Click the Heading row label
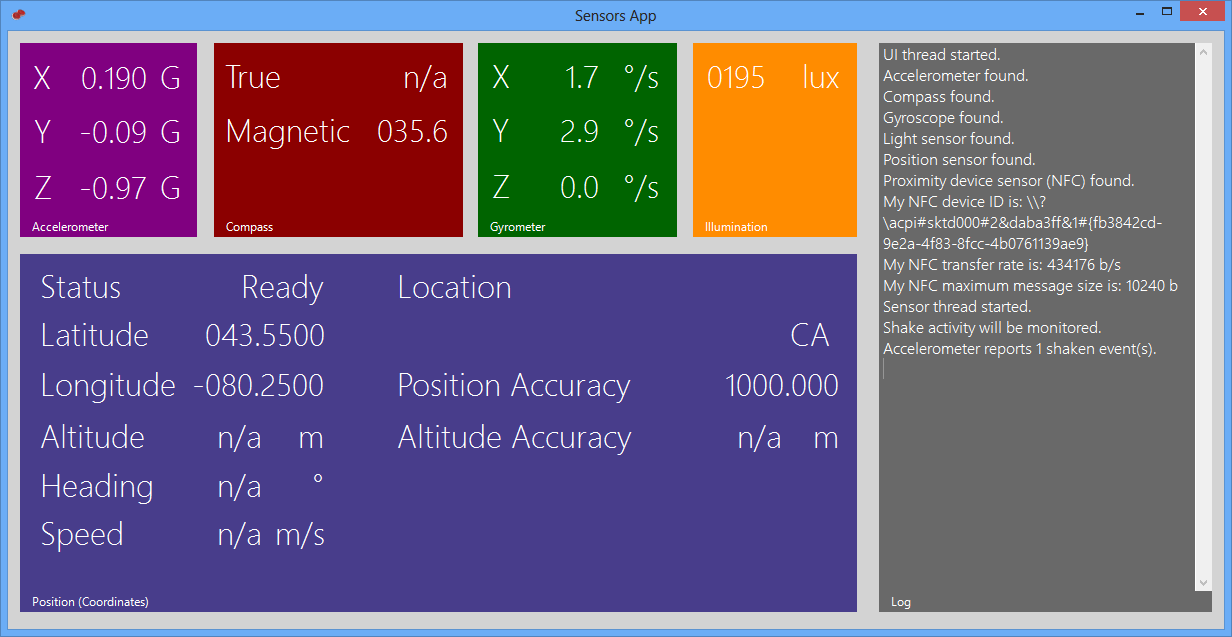The height and width of the screenshot is (637, 1232). coord(97,488)
